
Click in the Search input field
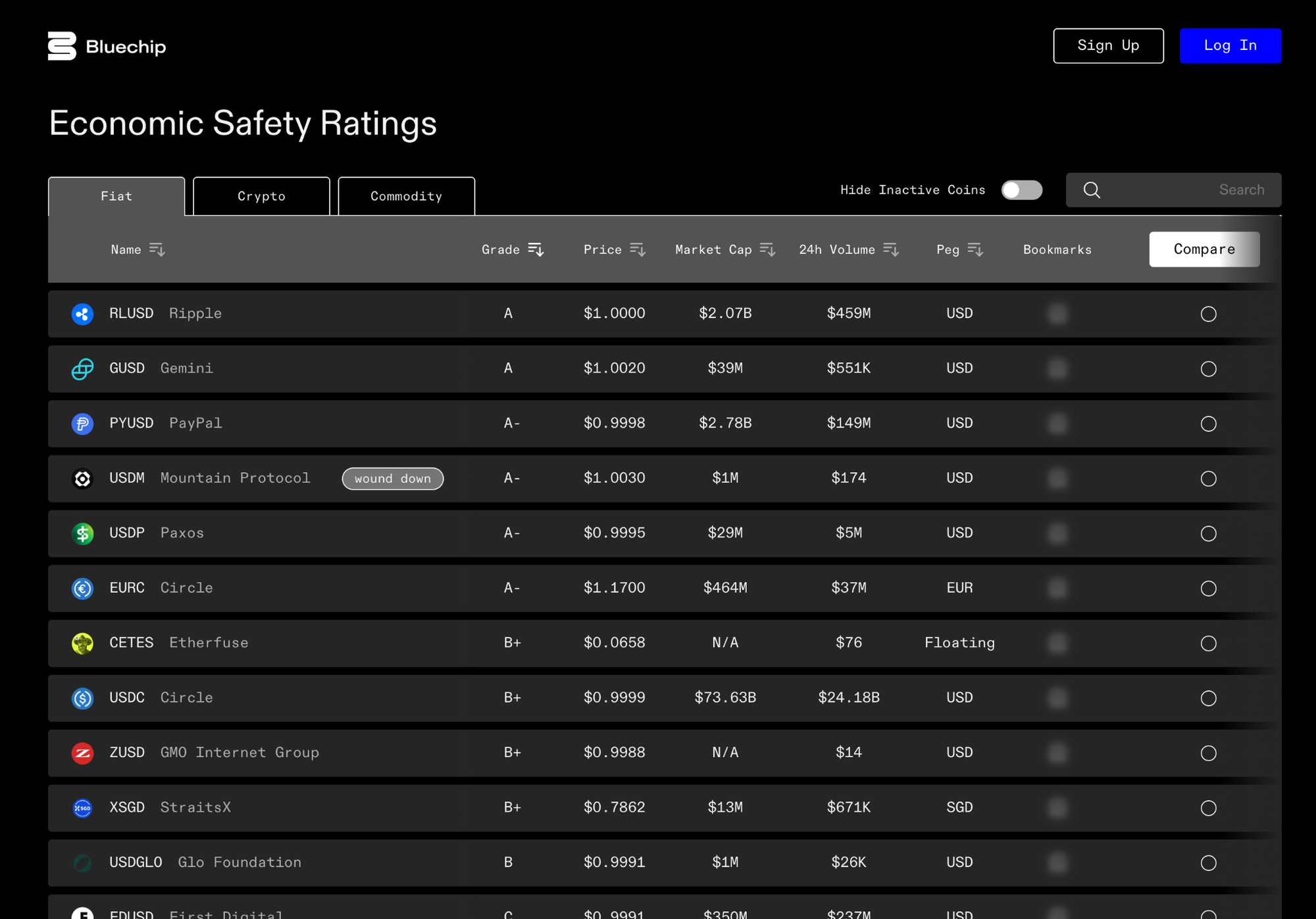(1173, 190)
